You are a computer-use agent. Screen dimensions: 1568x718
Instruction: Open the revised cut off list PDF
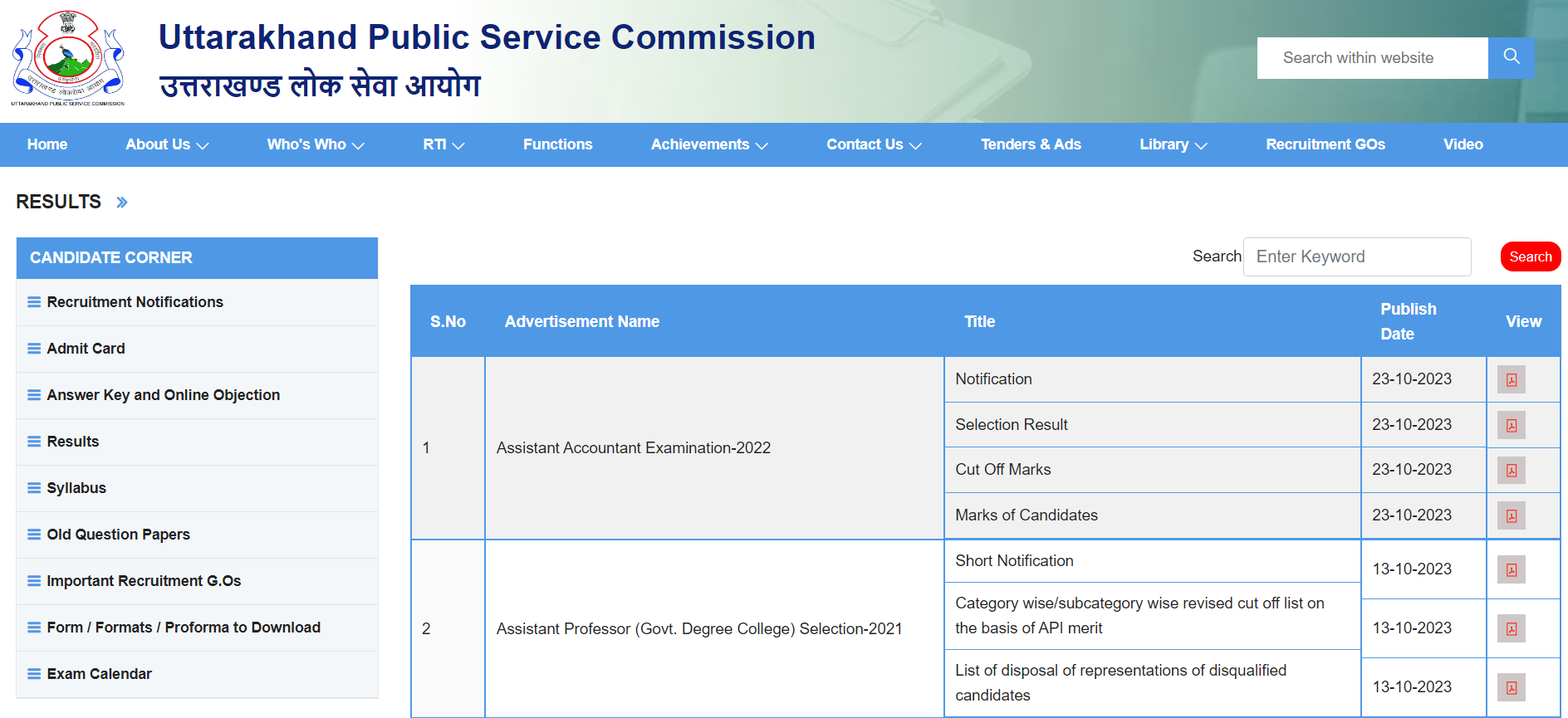pyautogui.click(x=1511, y=629)
